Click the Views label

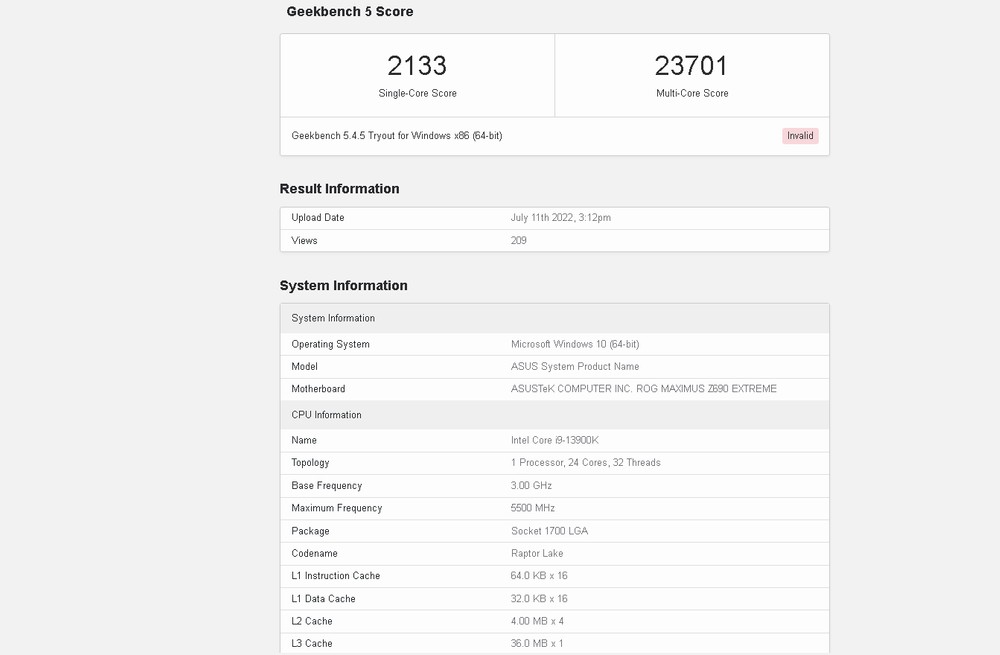pyautogui.click(x=304, y=240)
